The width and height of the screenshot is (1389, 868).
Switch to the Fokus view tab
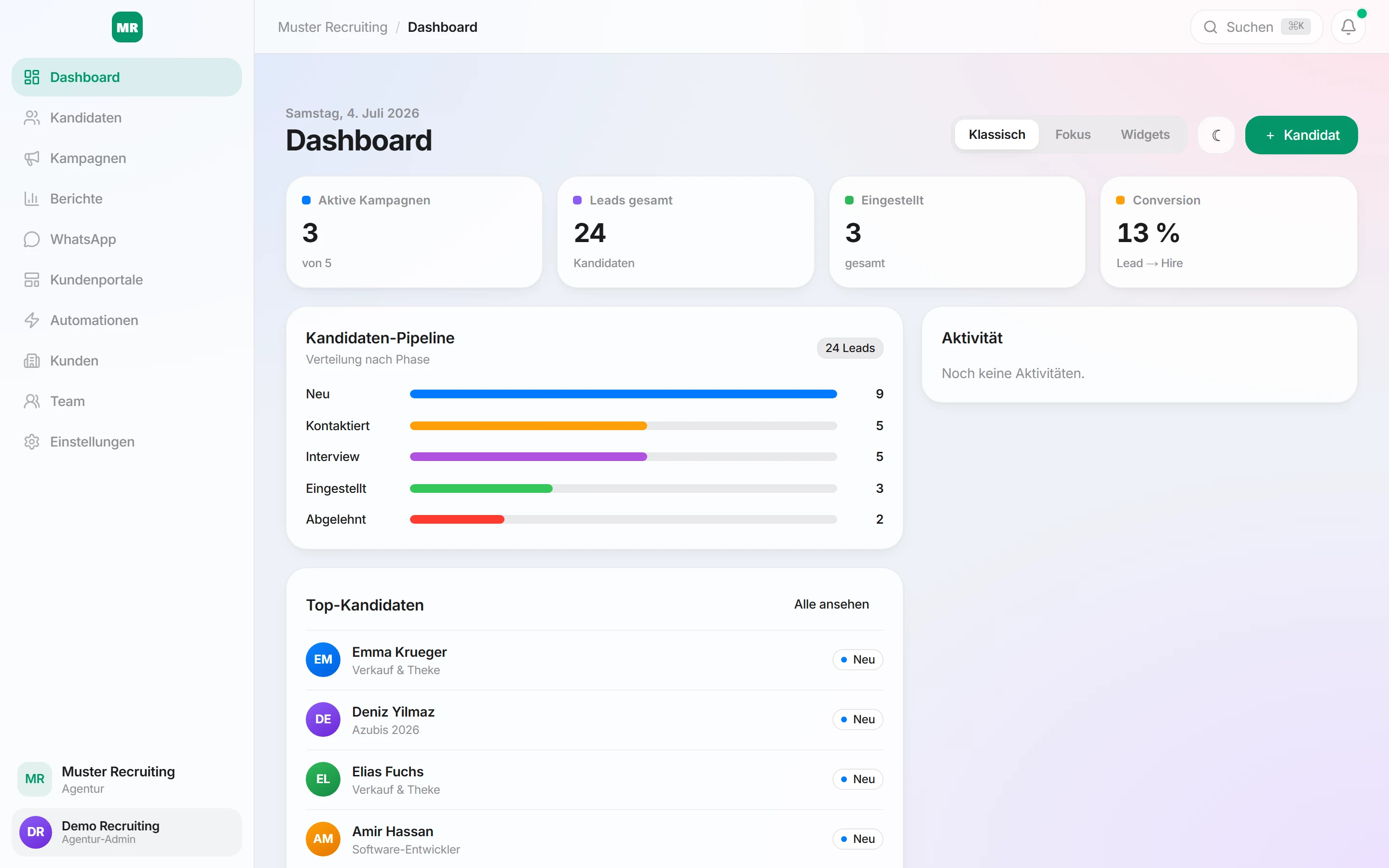click(x=1072, y=135)
